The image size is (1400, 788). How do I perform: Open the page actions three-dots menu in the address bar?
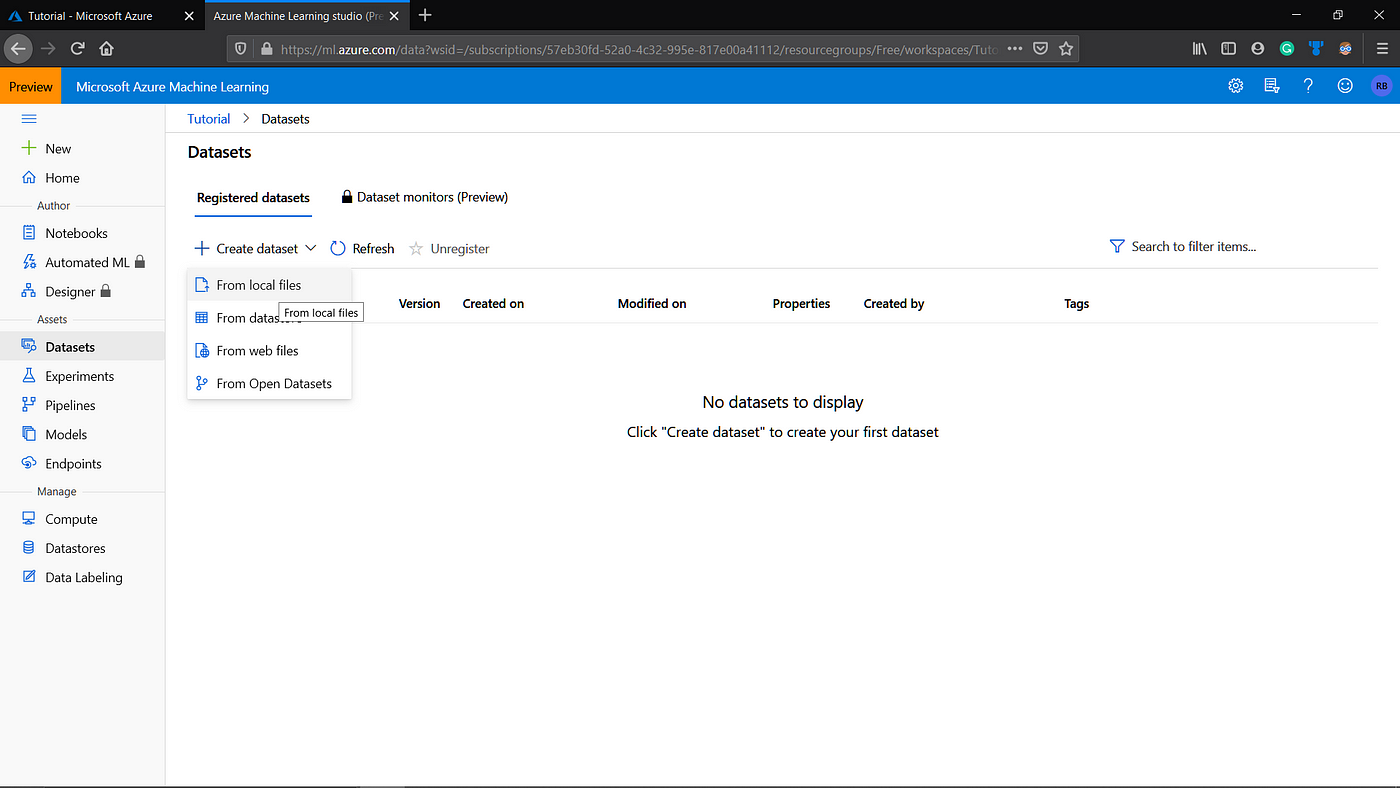pyautogui.click(x=1015, y=48)
